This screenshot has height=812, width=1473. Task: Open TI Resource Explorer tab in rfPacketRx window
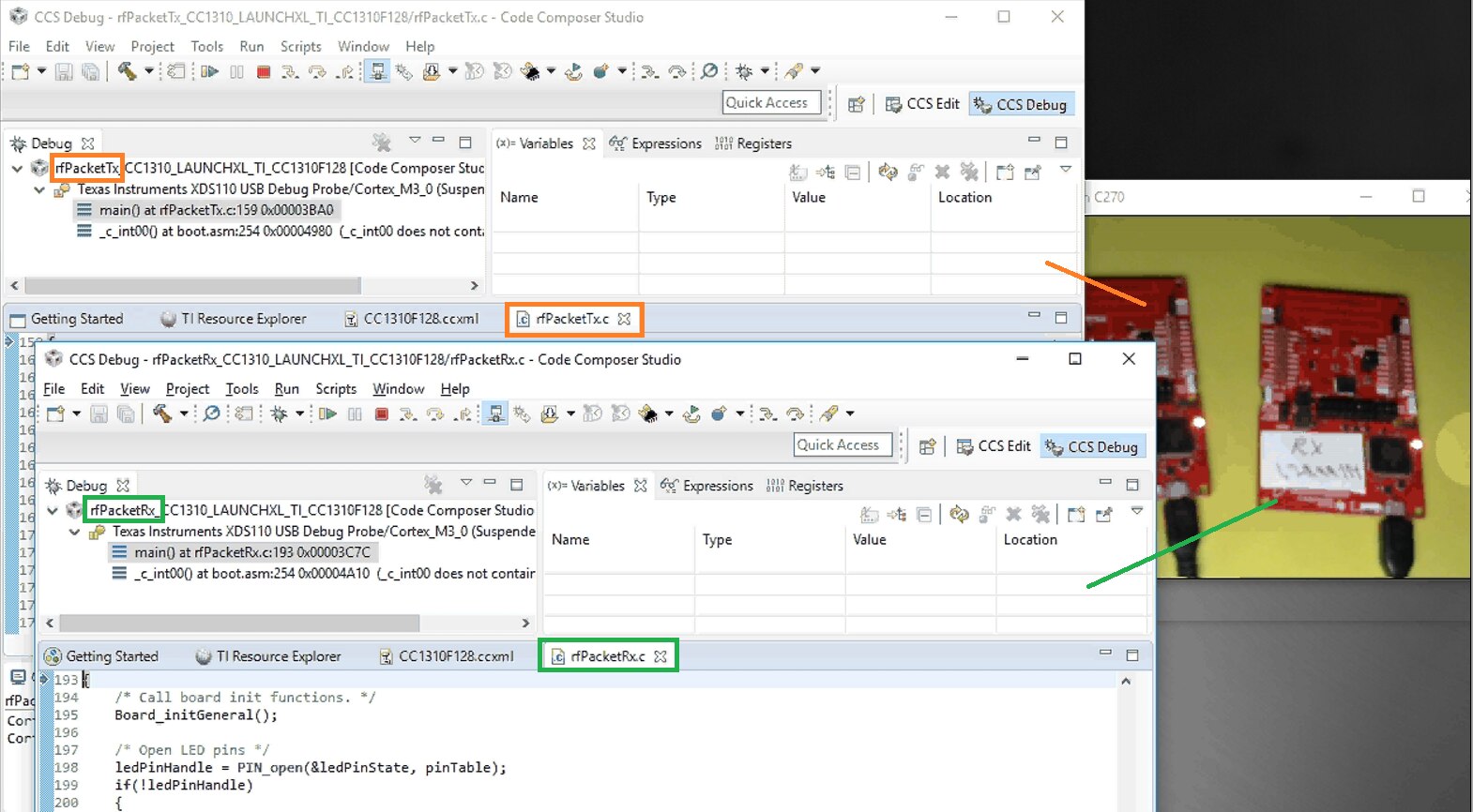click(268, 656)
